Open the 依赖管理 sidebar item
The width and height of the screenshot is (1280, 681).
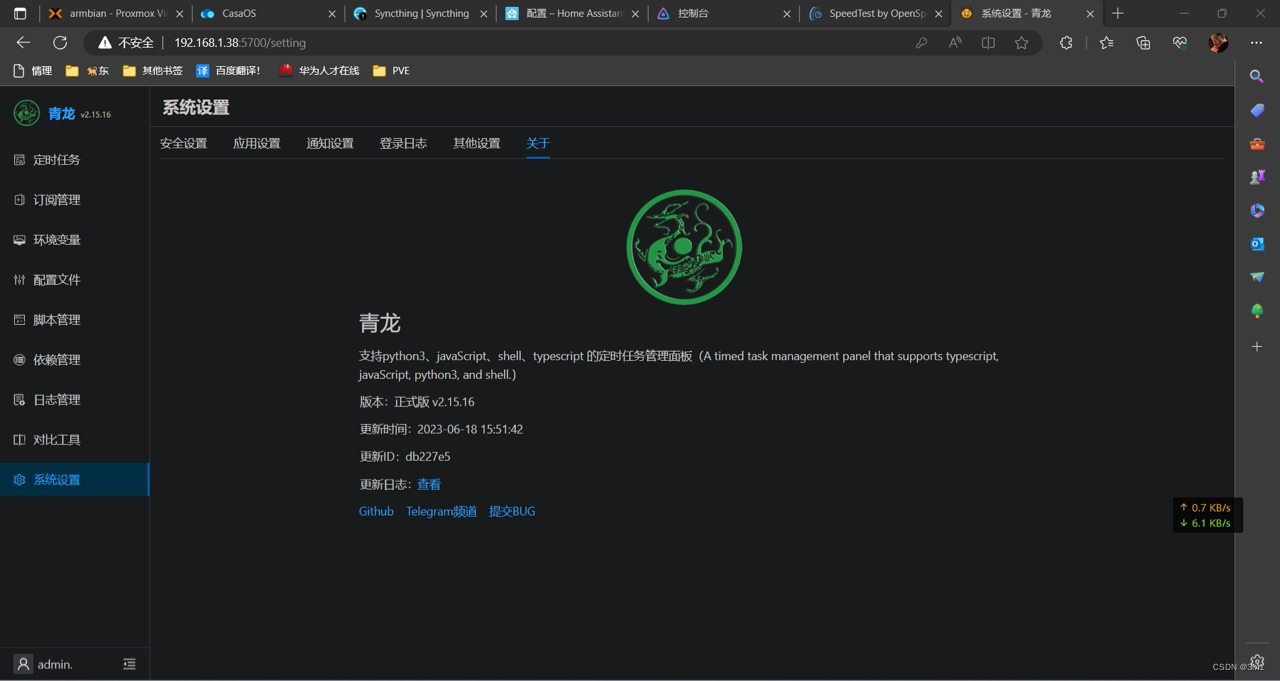pyautogui.click(x=74, y=360)
